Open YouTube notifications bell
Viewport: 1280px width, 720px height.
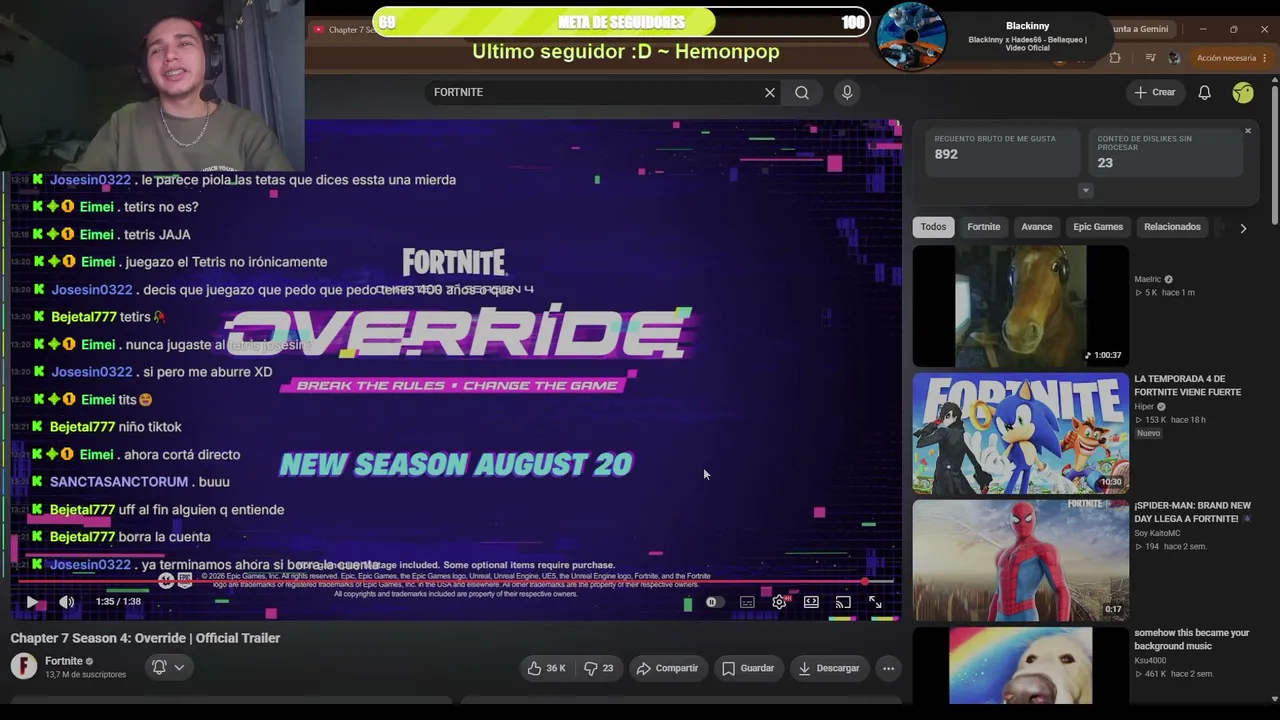(x=1205, y=92)
